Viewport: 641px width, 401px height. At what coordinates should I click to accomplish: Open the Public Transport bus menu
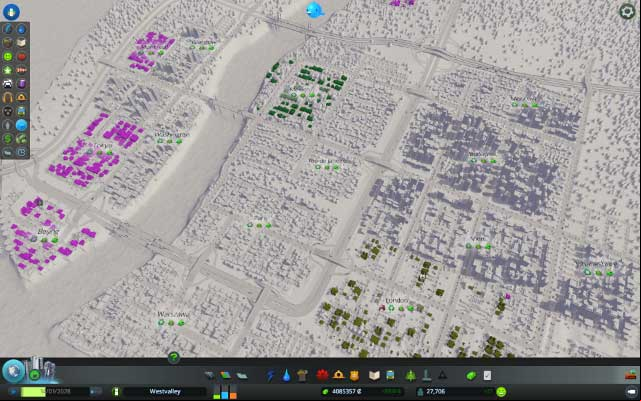pos(390,375)
